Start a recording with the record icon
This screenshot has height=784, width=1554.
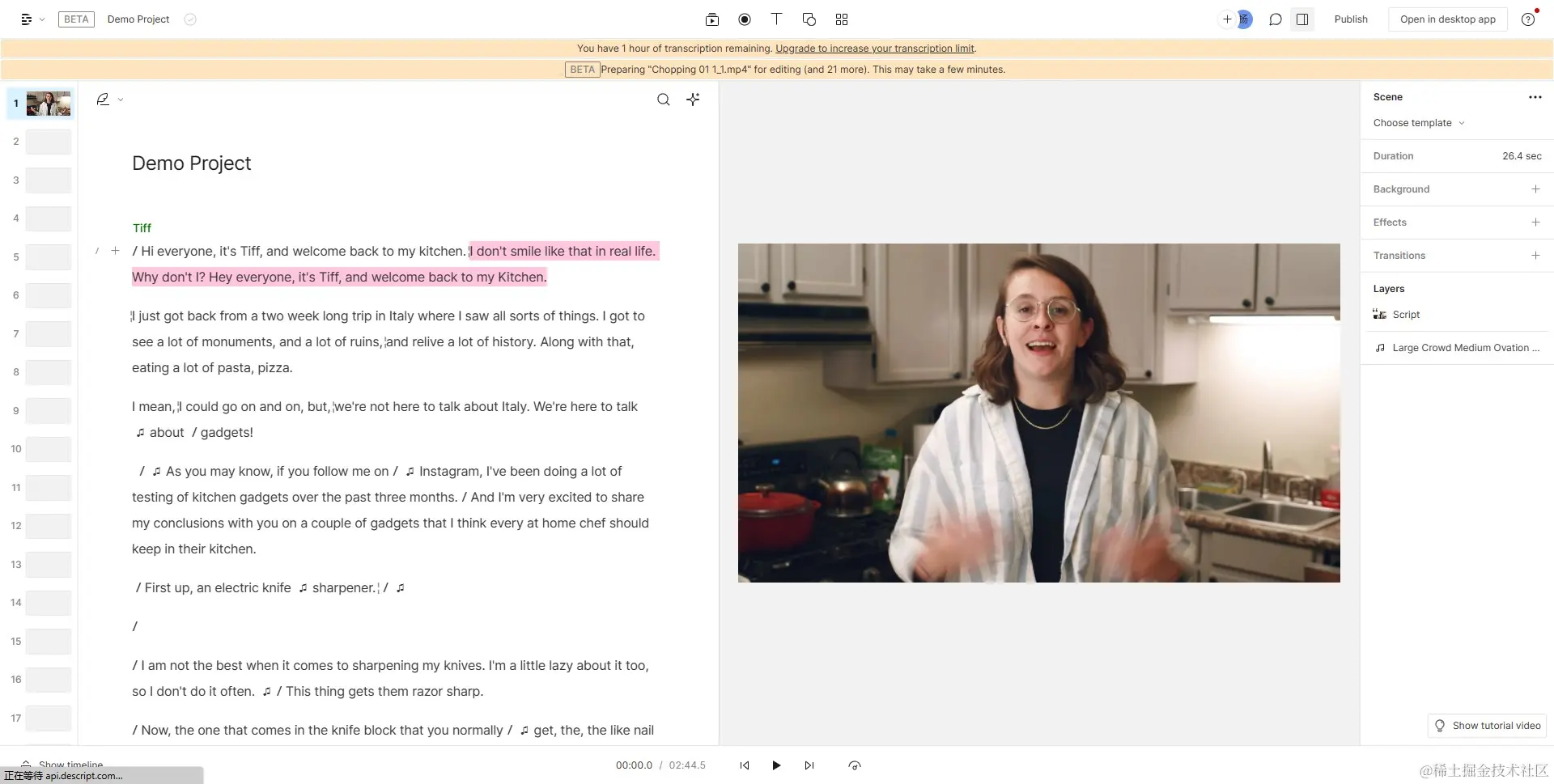coord(745,19)
